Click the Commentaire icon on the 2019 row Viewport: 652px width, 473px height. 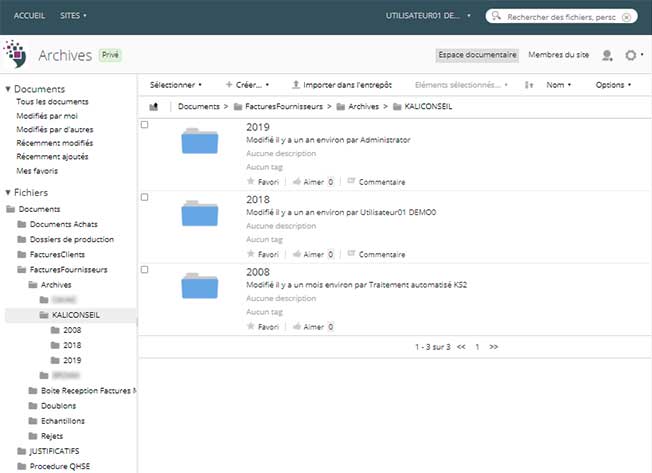click(x=351, y=181)
